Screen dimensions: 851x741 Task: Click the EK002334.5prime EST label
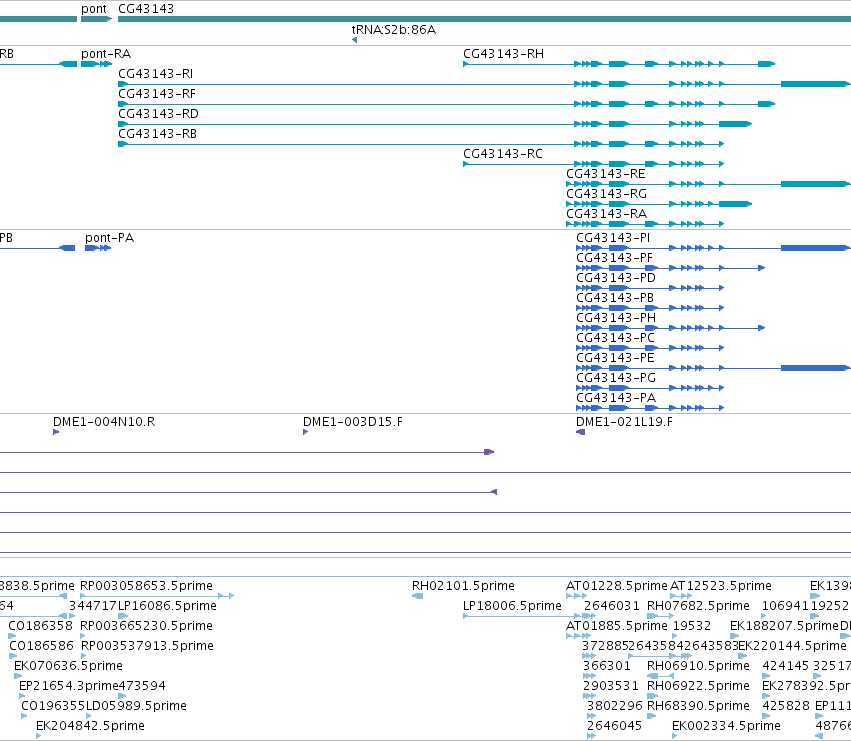[x=726, y=726]
